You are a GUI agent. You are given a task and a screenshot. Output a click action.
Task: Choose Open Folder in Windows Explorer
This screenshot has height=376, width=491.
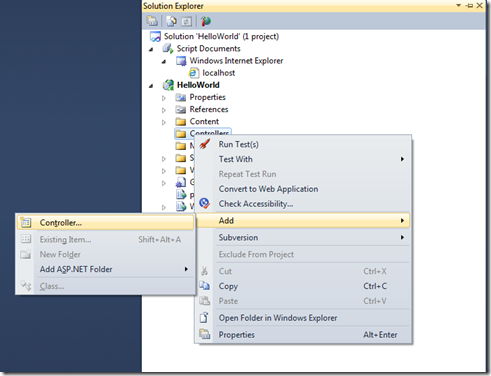point(303,318)
